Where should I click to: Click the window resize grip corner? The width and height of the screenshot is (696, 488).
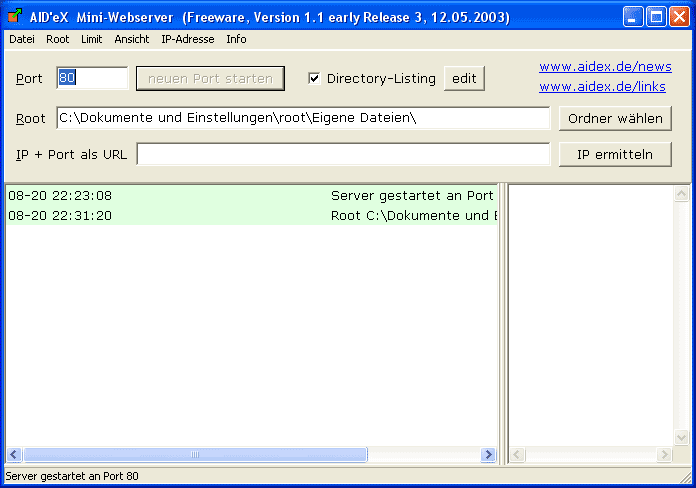[x=686, y=478]
